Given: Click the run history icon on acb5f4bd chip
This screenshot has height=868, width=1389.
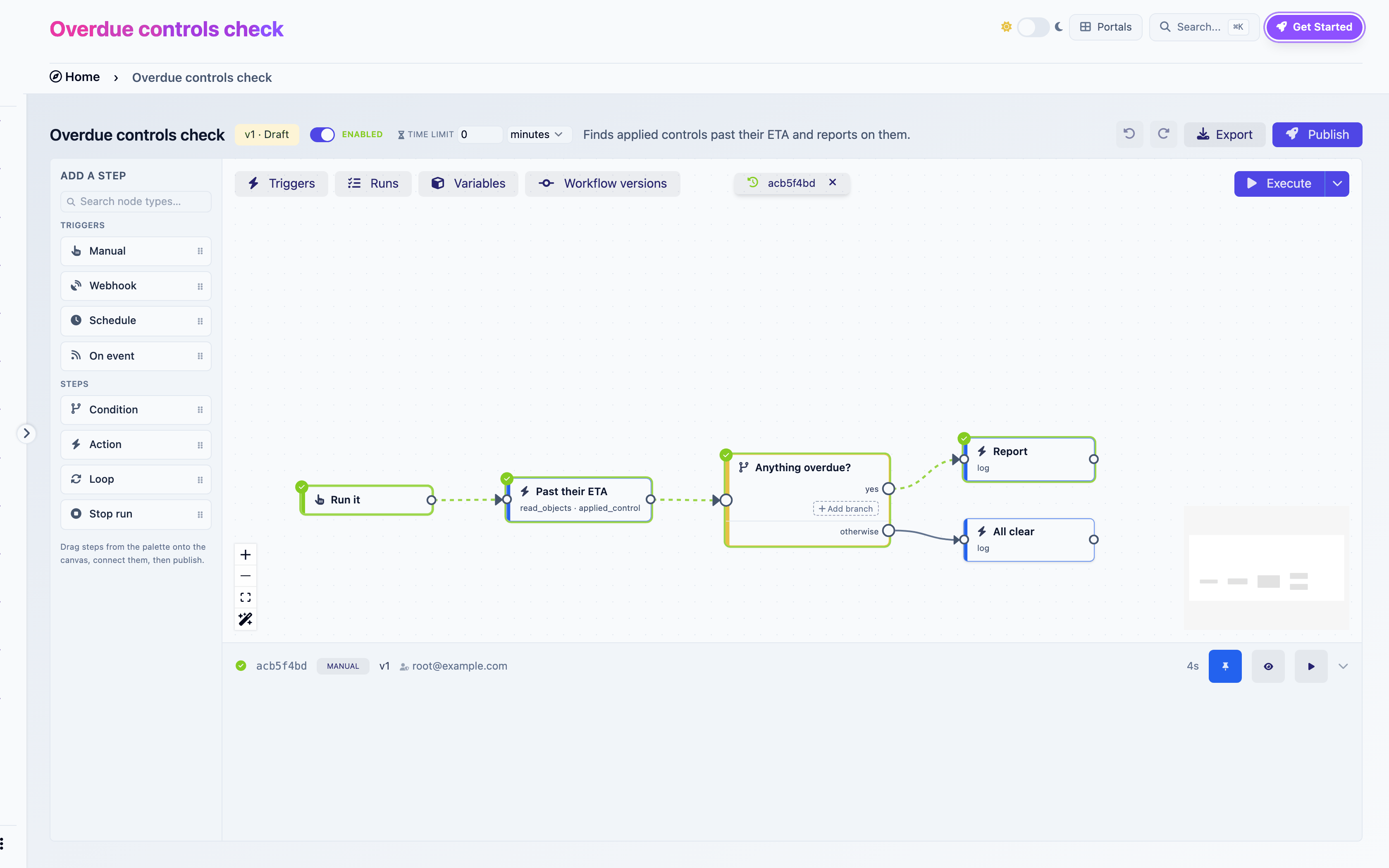Looking at the screenshot, I should click(753, 183).
